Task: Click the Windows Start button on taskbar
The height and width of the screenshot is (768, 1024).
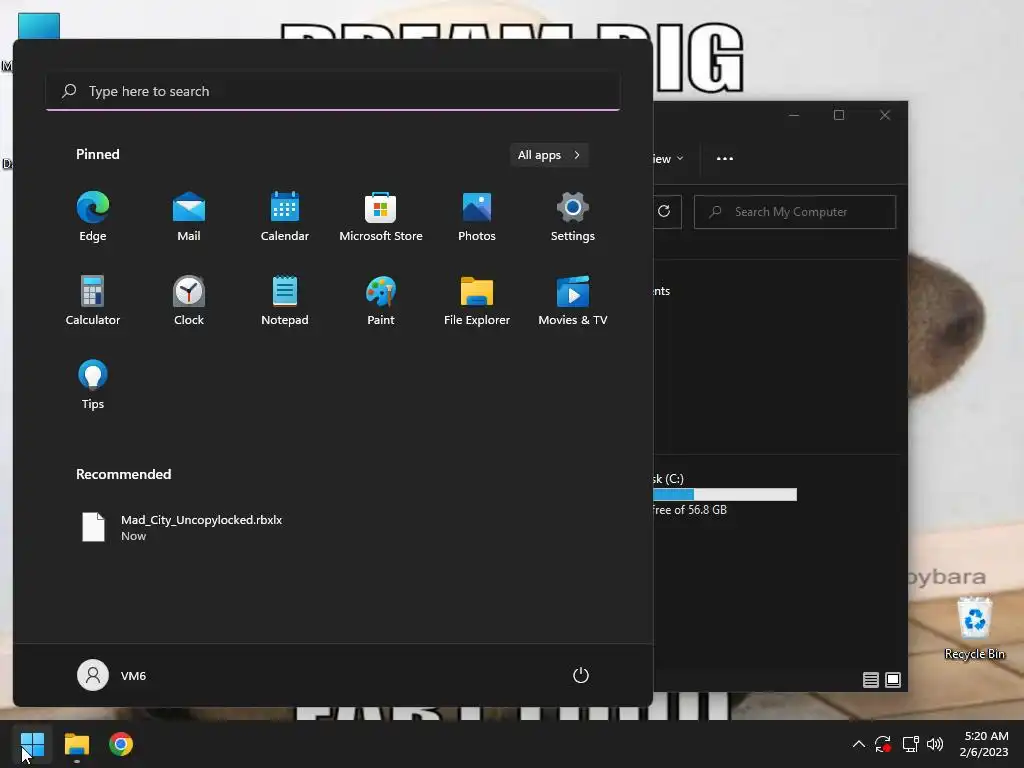Action: tap(33, 744)
